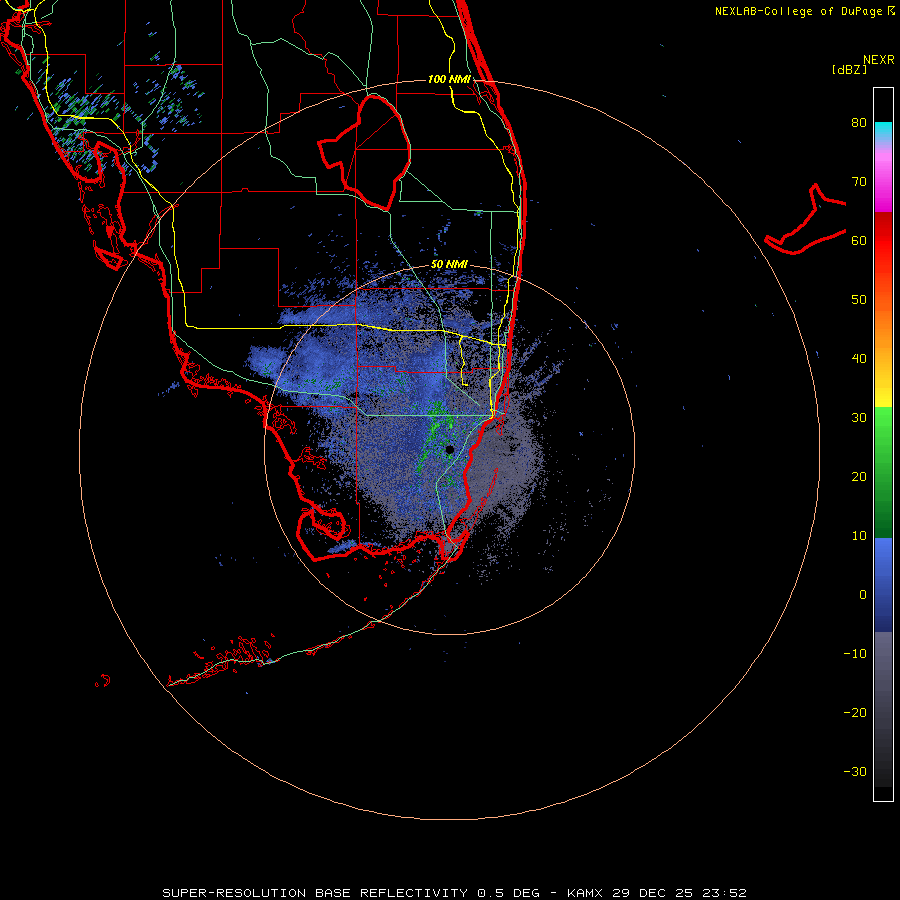
Task: Click the "50 NMI" range ring label
Action: (449, 265)
